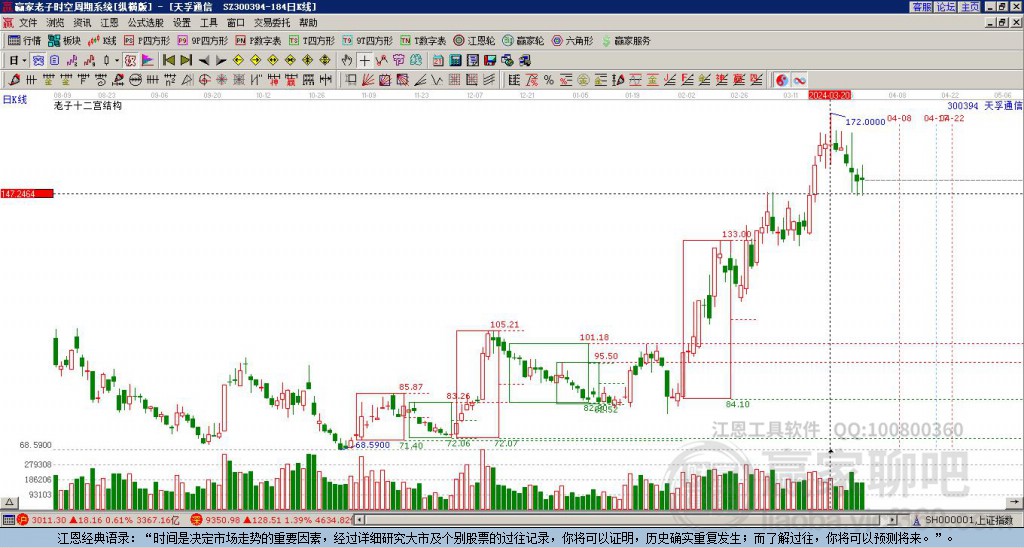Select the crosshair cursor tool

364,61
